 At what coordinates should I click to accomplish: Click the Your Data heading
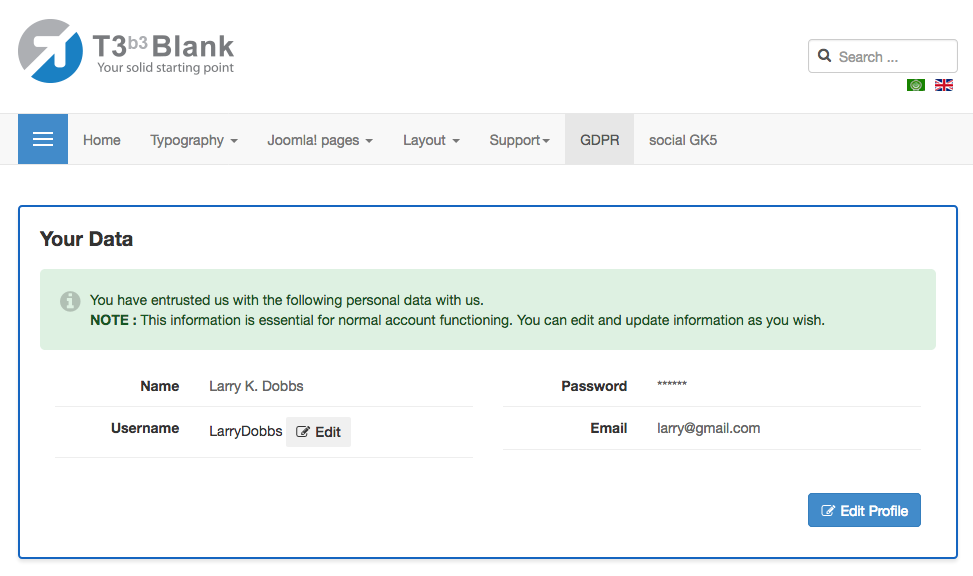click(86, 239)
